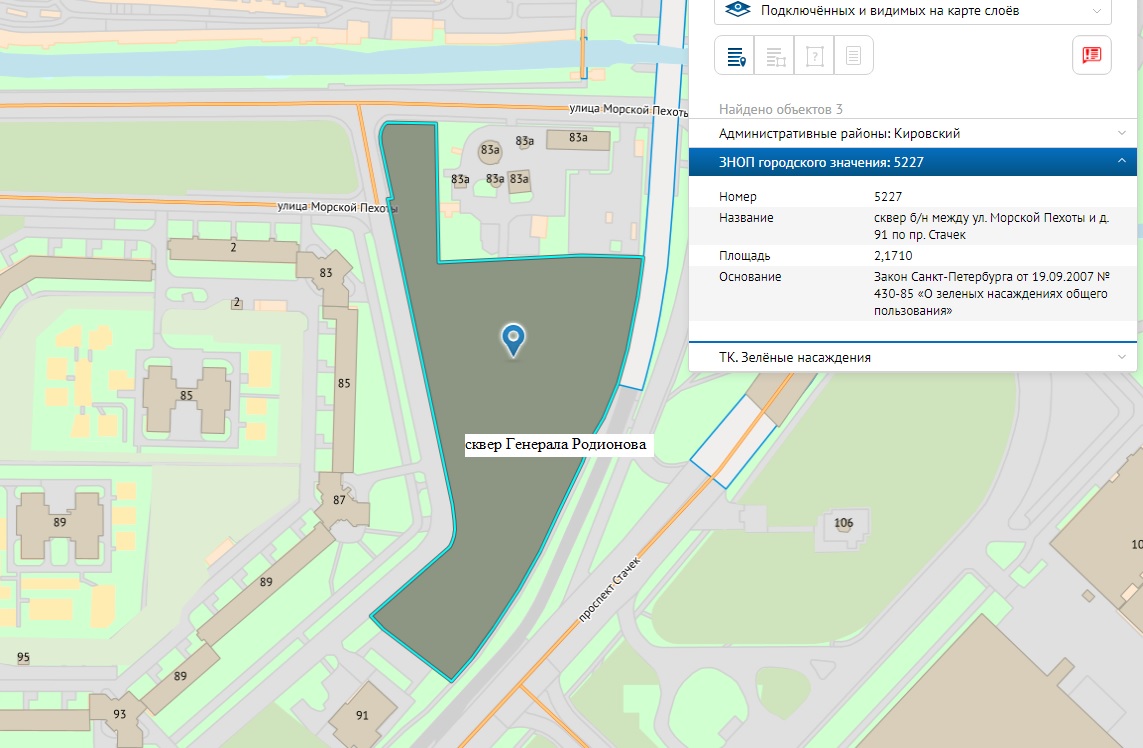Click building 106 on the map
This screenshot has height=748, width=1143.
coord(843,522)
